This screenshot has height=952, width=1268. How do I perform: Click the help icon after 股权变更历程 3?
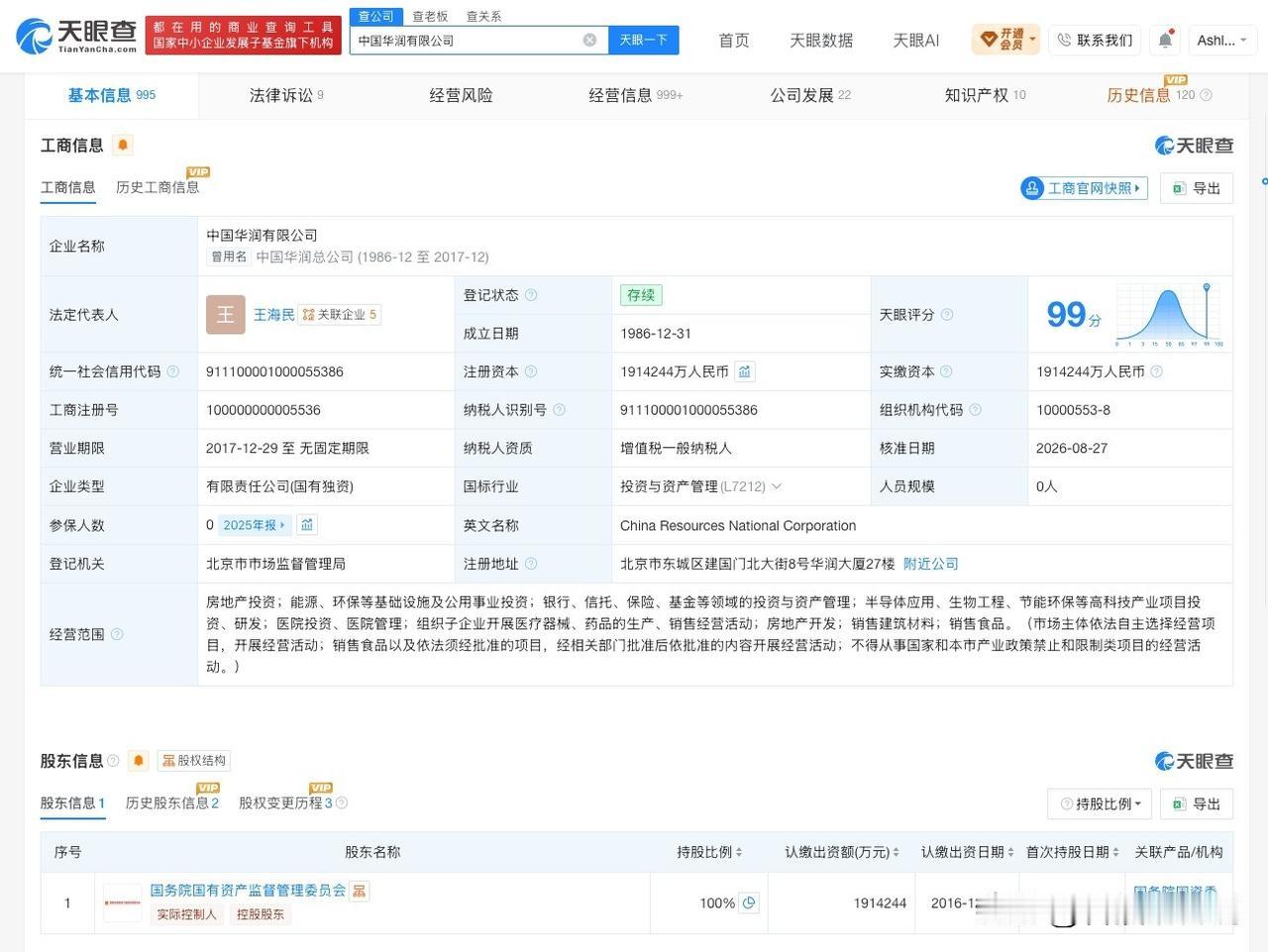coord(342,803)
